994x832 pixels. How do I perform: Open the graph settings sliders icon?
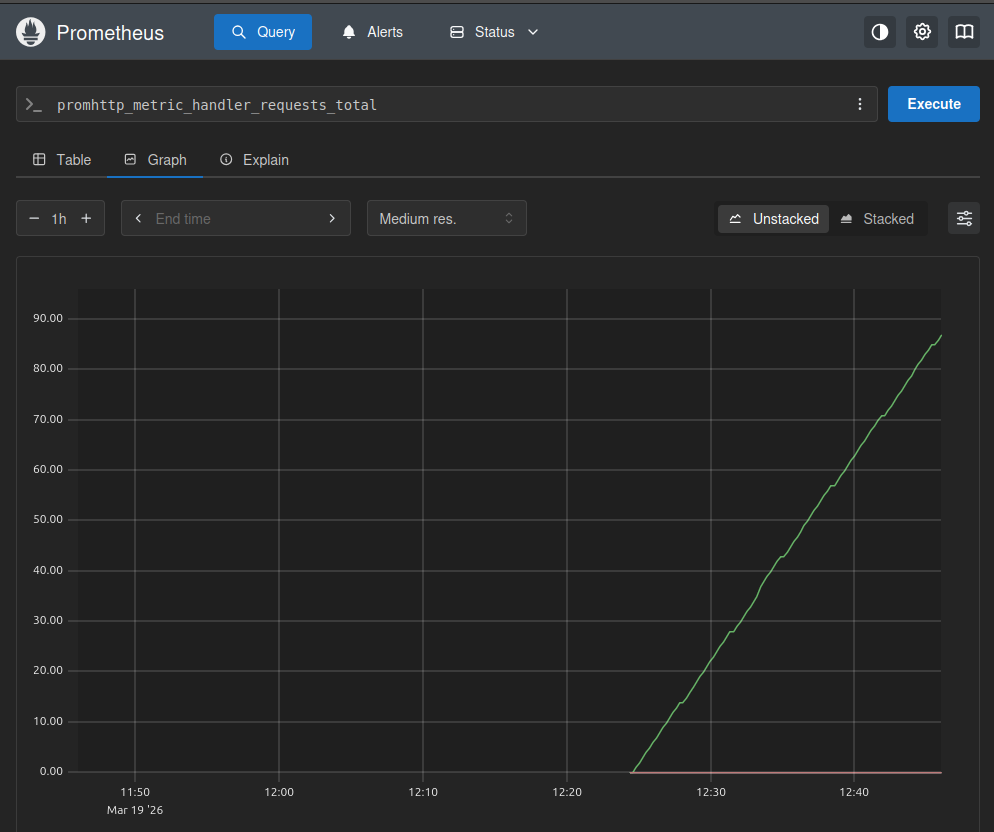[964, 218]
